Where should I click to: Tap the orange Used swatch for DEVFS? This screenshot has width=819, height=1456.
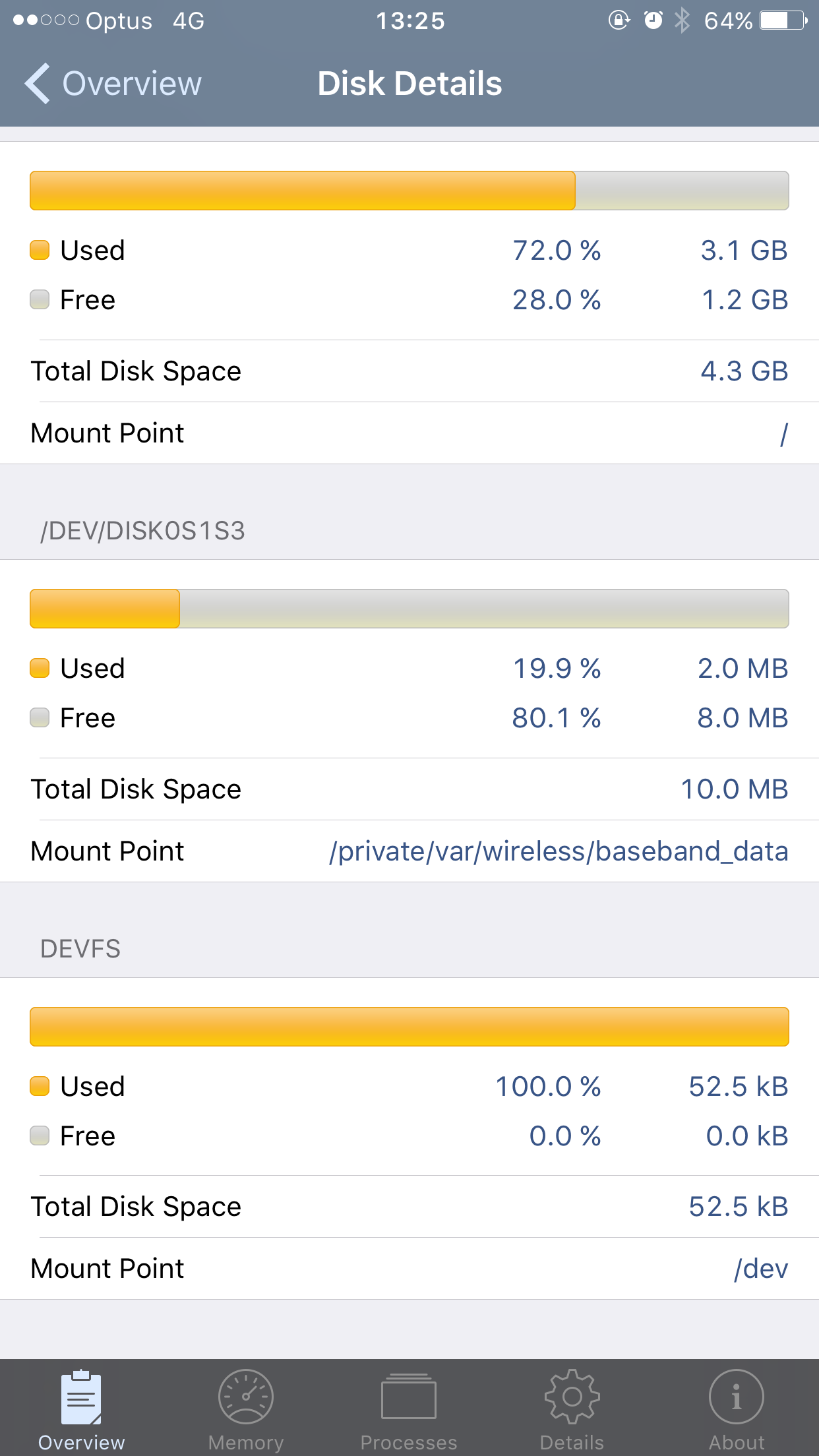coord(40,1086)
